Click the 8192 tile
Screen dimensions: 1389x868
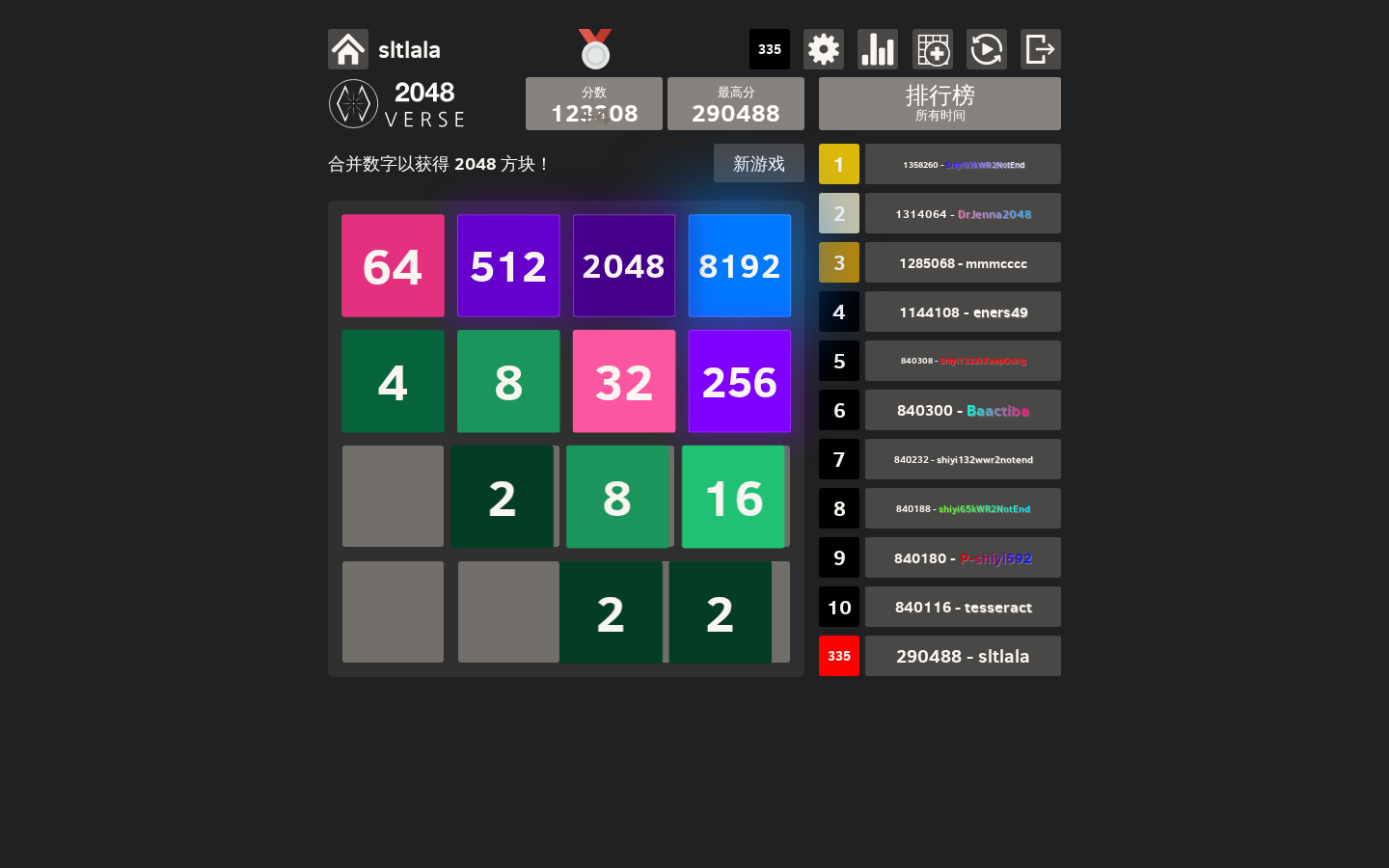740,265
